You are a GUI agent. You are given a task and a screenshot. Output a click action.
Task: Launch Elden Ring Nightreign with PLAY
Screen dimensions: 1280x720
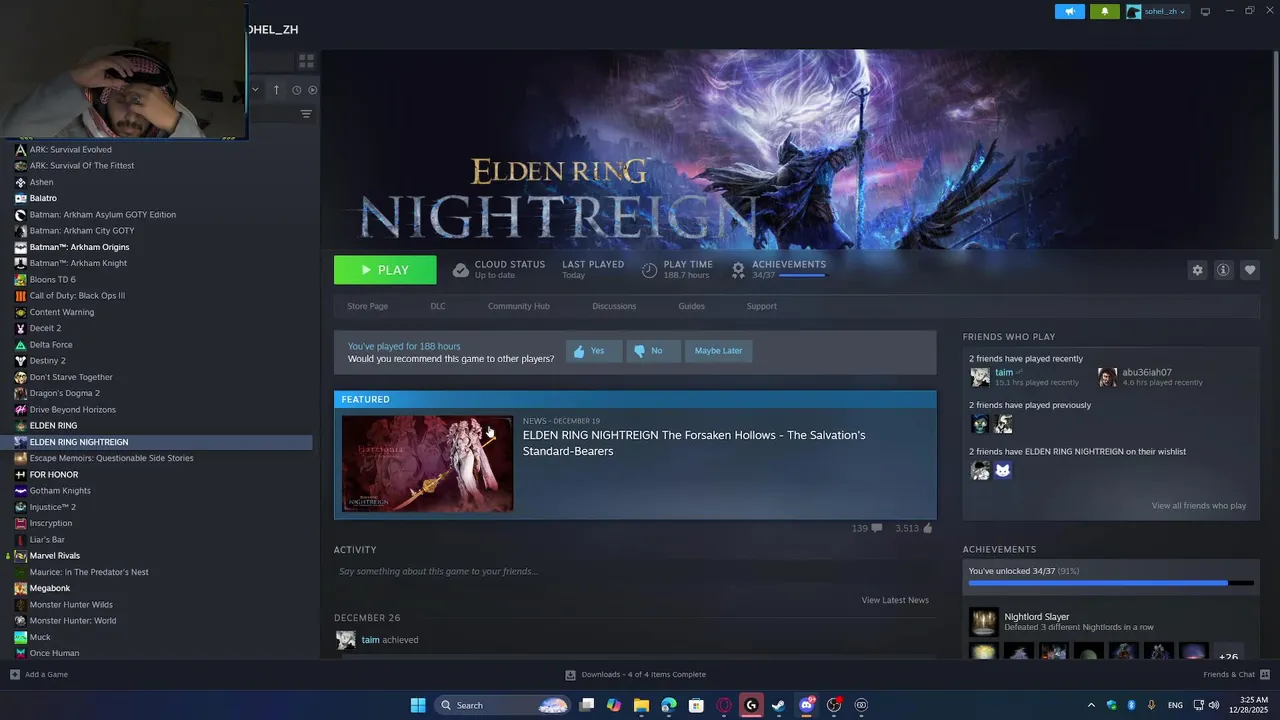tap(385, 270)
